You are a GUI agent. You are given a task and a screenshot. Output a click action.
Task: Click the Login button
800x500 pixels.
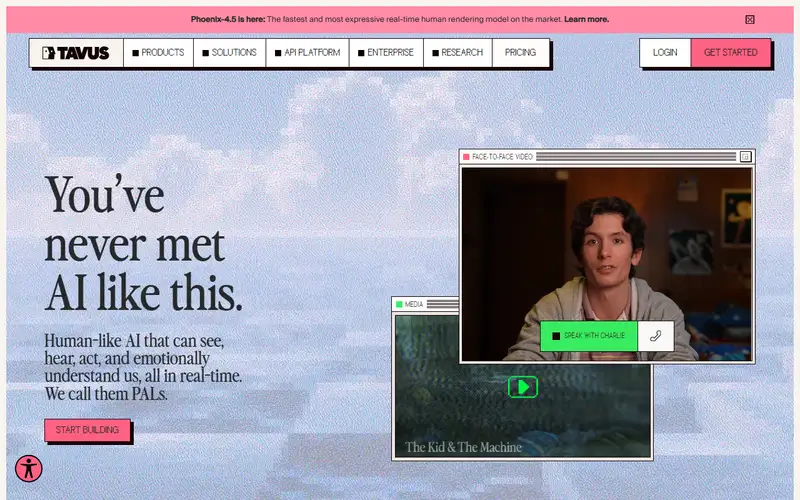coord(665,53)
